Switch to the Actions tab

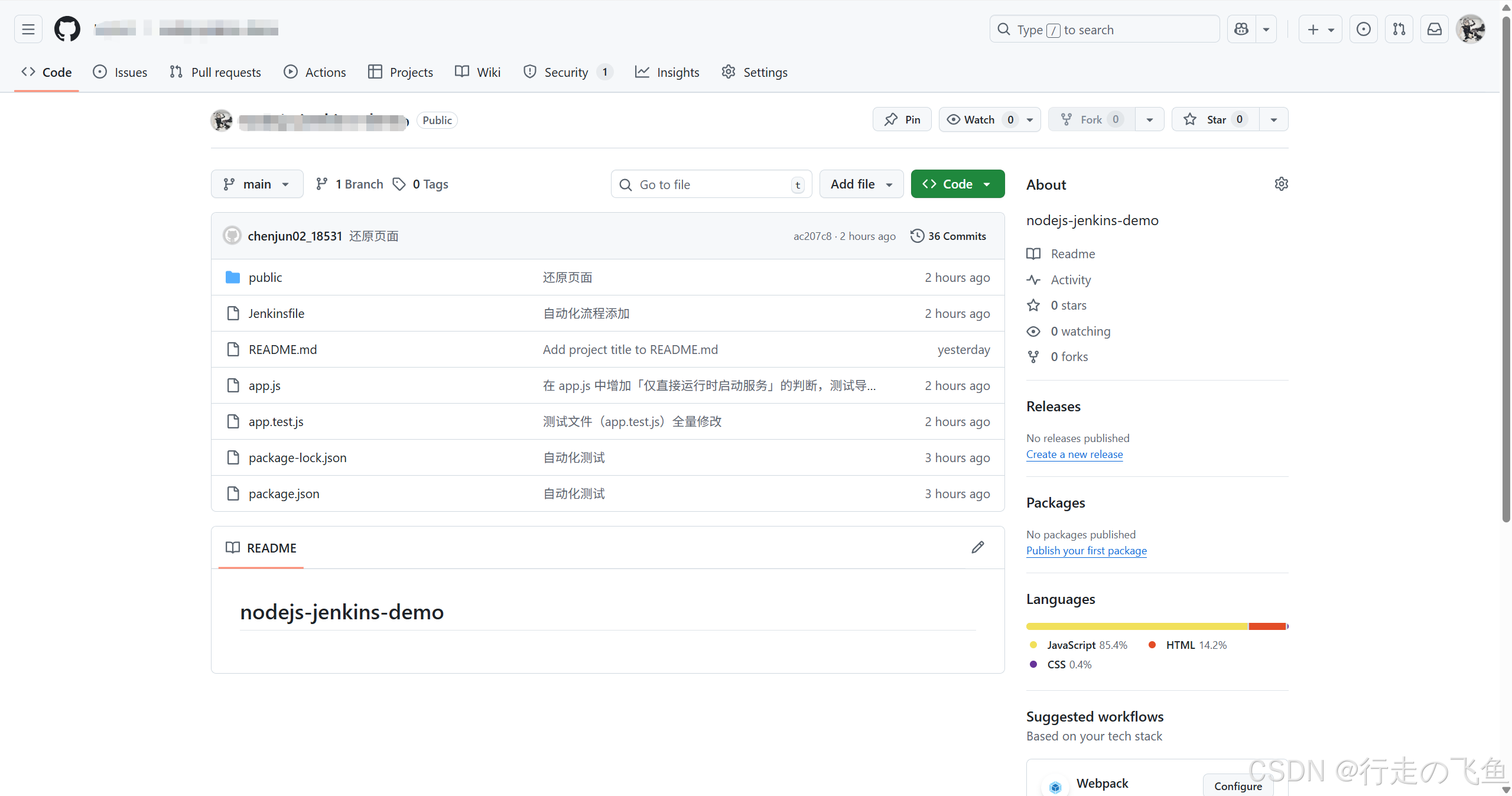point(315,72)
